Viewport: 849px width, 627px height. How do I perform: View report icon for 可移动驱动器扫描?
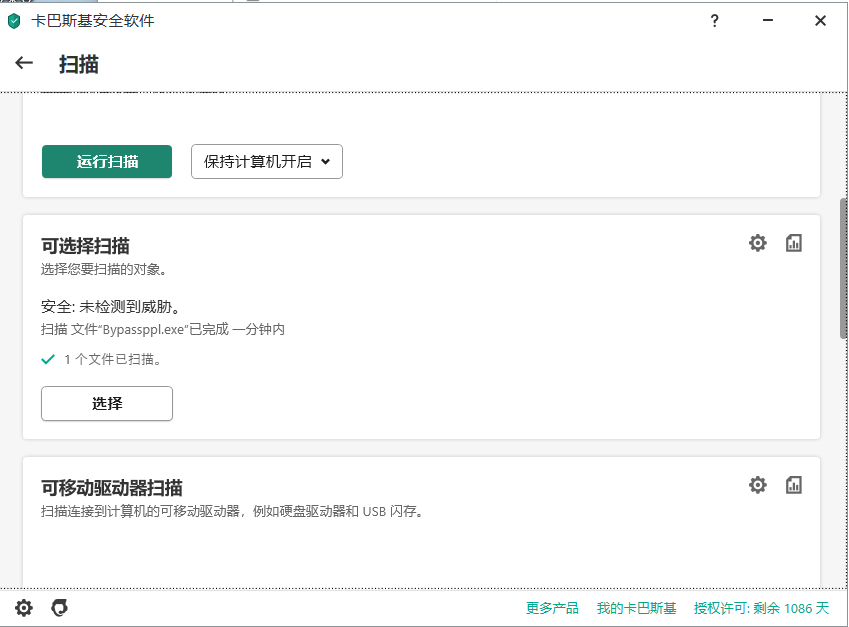794,485
